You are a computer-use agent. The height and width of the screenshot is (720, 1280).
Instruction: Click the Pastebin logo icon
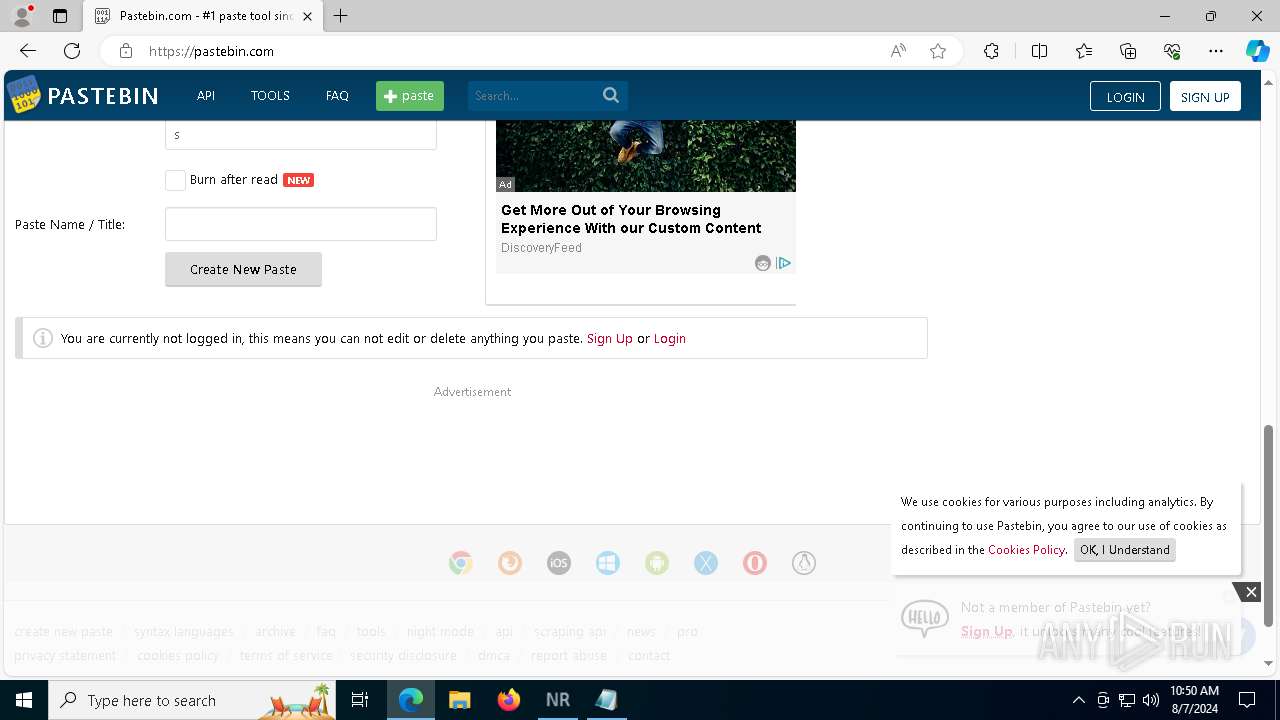pos(24,95)
